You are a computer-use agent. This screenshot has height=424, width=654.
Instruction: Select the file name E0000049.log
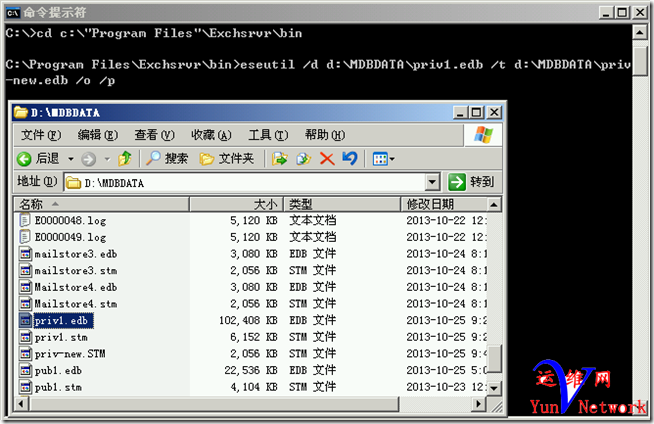pyautogui.click(x=70, y=237)
